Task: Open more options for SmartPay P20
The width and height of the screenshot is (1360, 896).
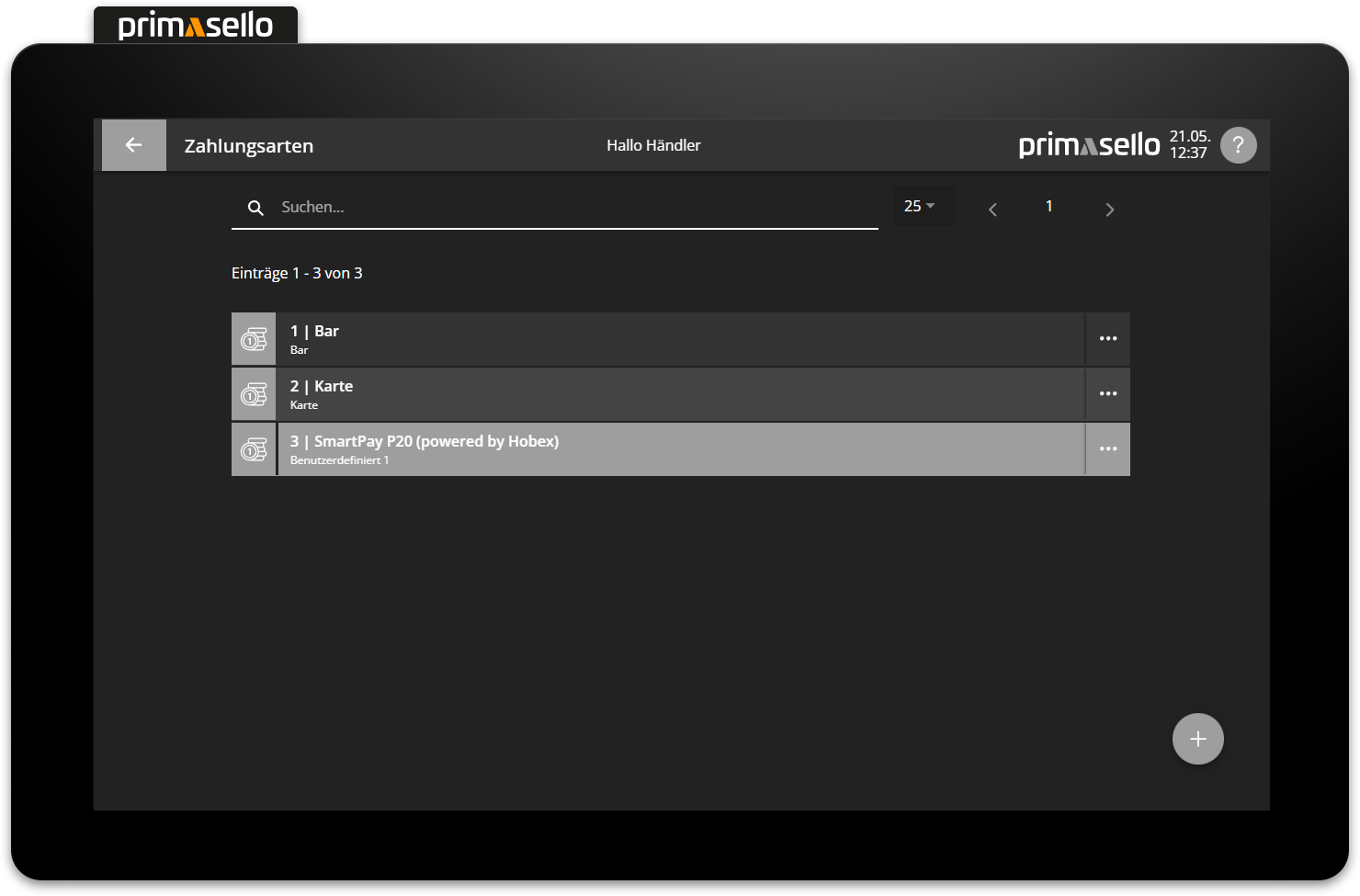Action: coord(1108,449)
